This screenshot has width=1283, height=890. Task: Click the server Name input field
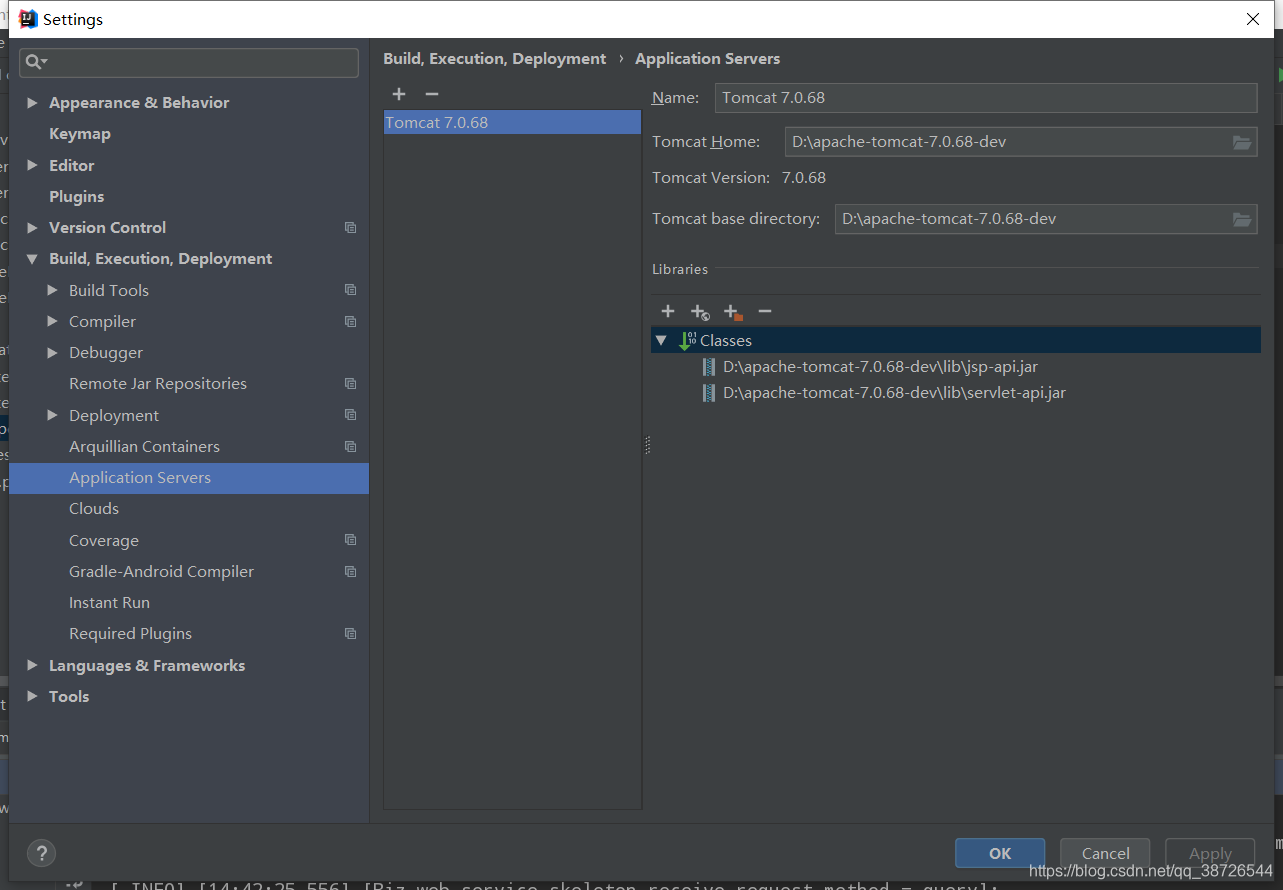coord(986,98)
